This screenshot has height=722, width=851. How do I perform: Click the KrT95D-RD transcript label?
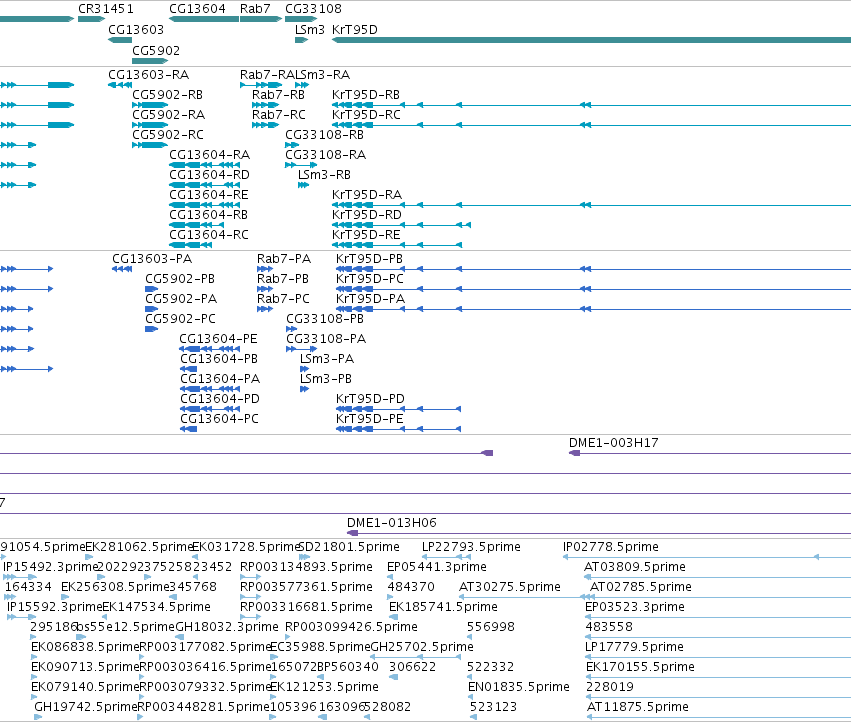pos(367,215)
